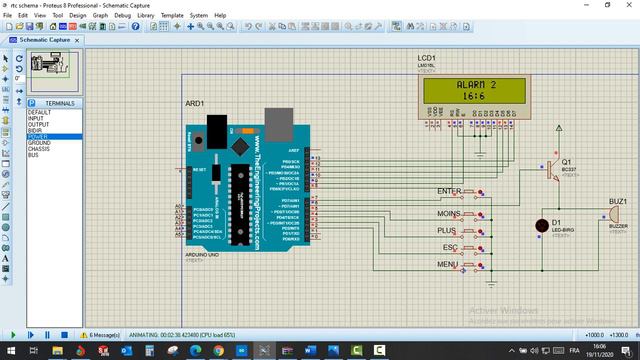The height and width of the screenshot is (360, 640).
Task: Click the P pick terminals button
Action: [32, 103]
